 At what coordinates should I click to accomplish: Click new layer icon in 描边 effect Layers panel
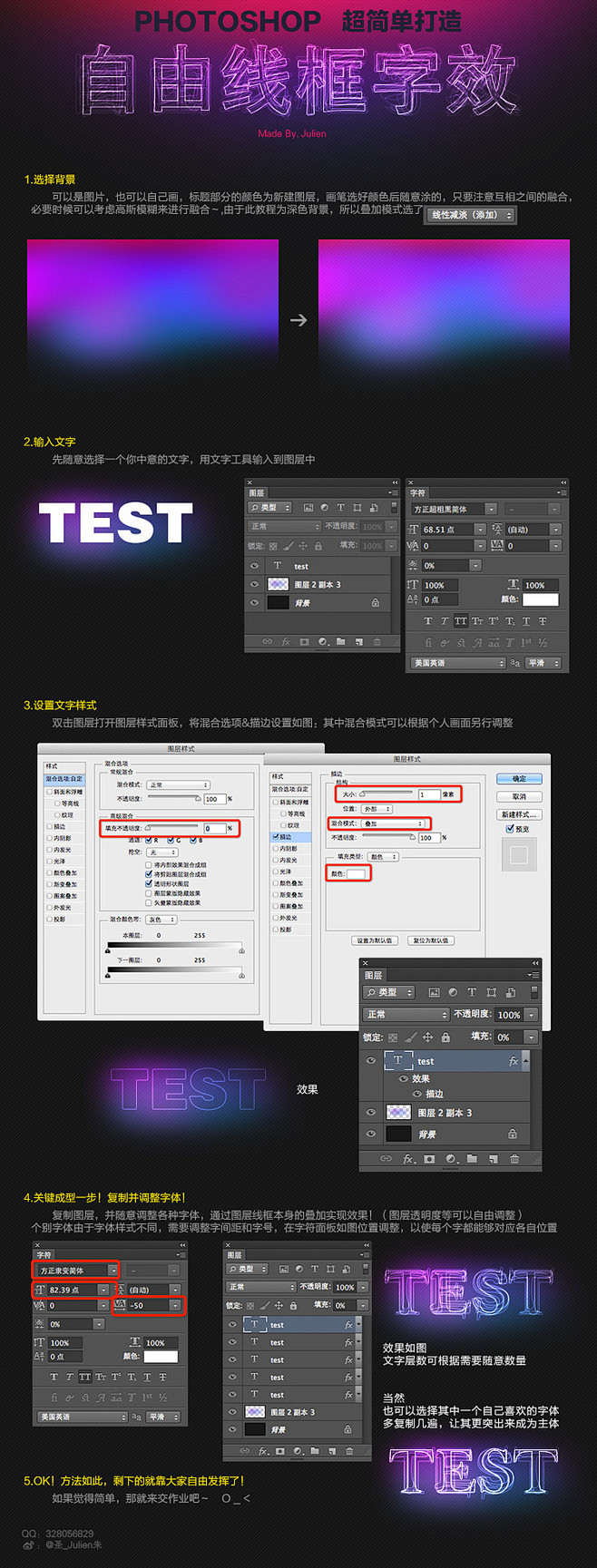point(493,1159)
